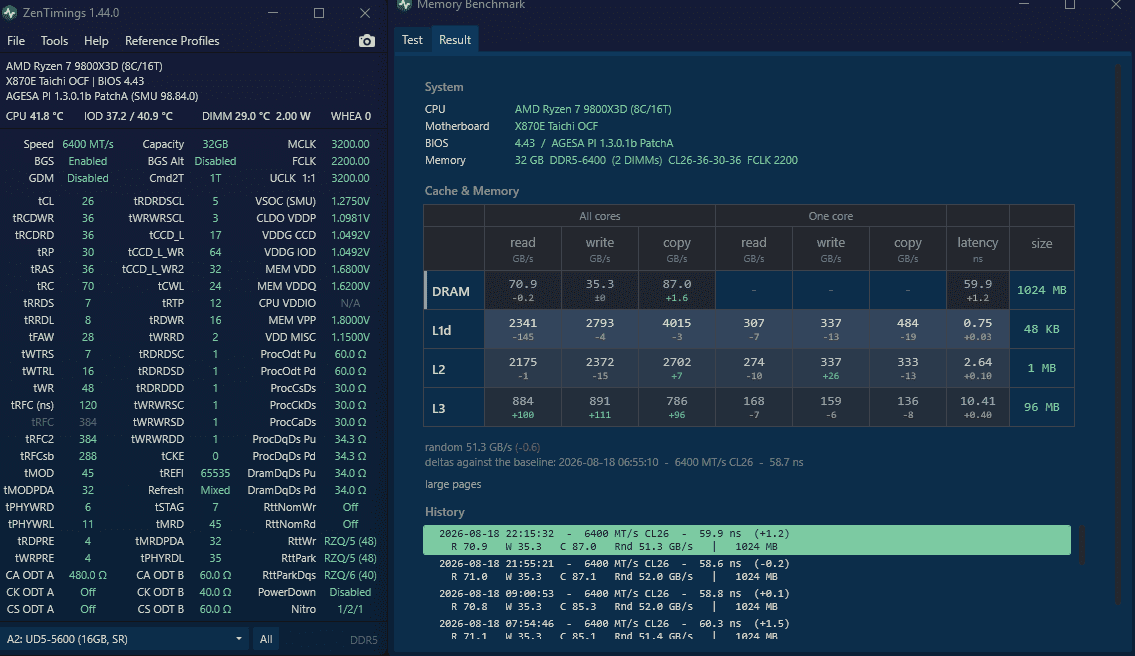Image resolution: width=1135 pixels, height=656 pixels.
Task: Select the L1d row header
Action: (x=454, y=330)
